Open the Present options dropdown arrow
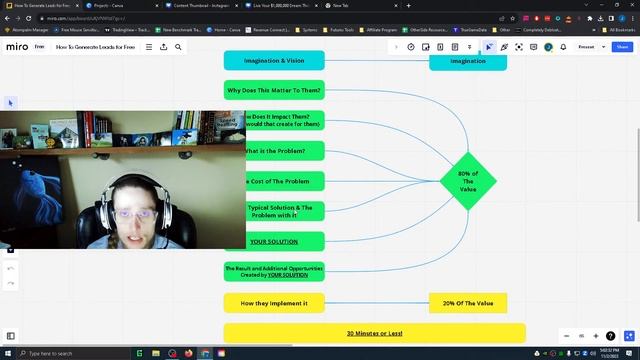 [604, 47]
